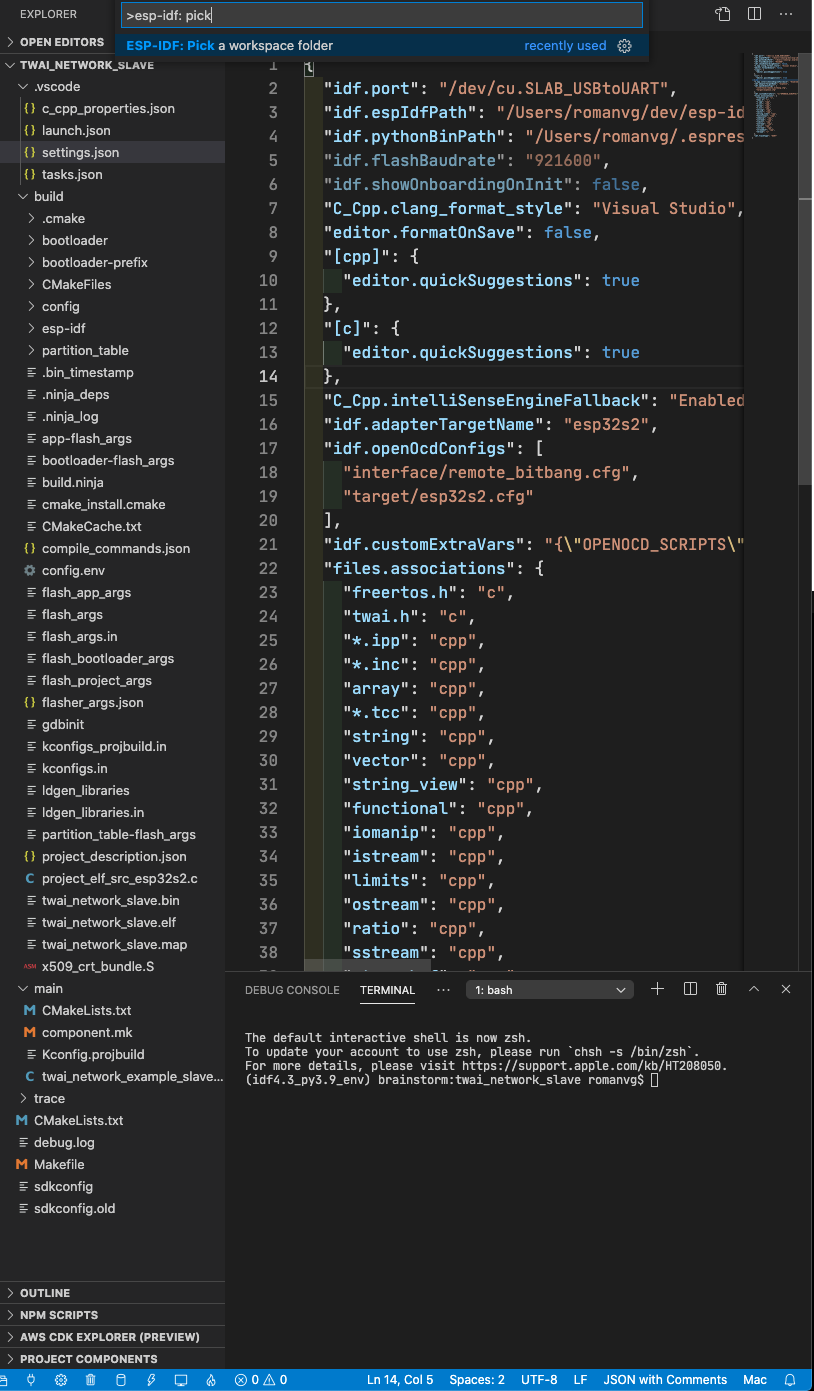The height and width of the screenshot is (1391, 814).
Task: Open the bash terminal selector dropdown
Action: click(x=549, y=988)
